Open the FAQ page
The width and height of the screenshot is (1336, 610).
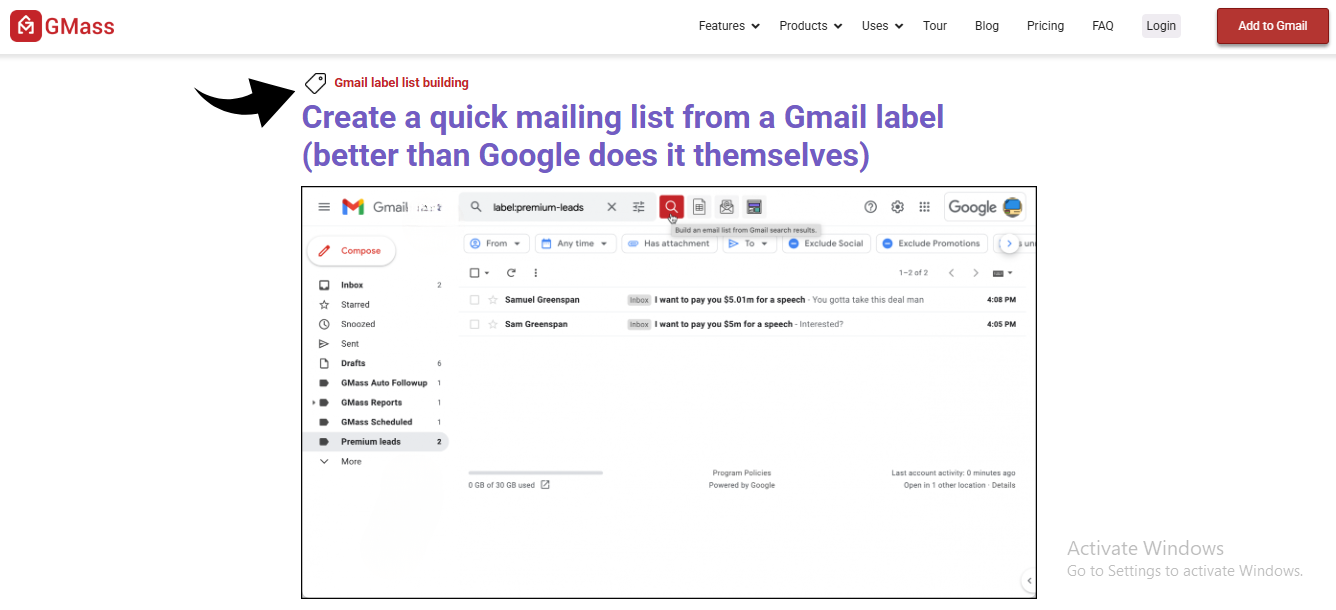click(x=1103, y=26)
